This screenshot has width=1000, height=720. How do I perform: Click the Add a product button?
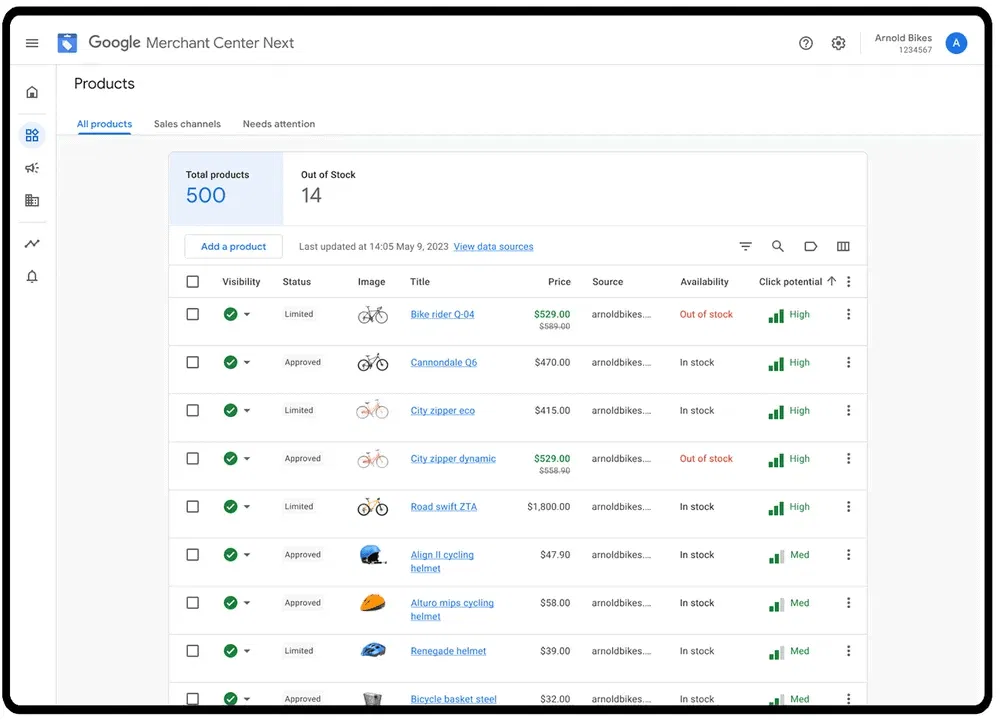click(233, 246)
